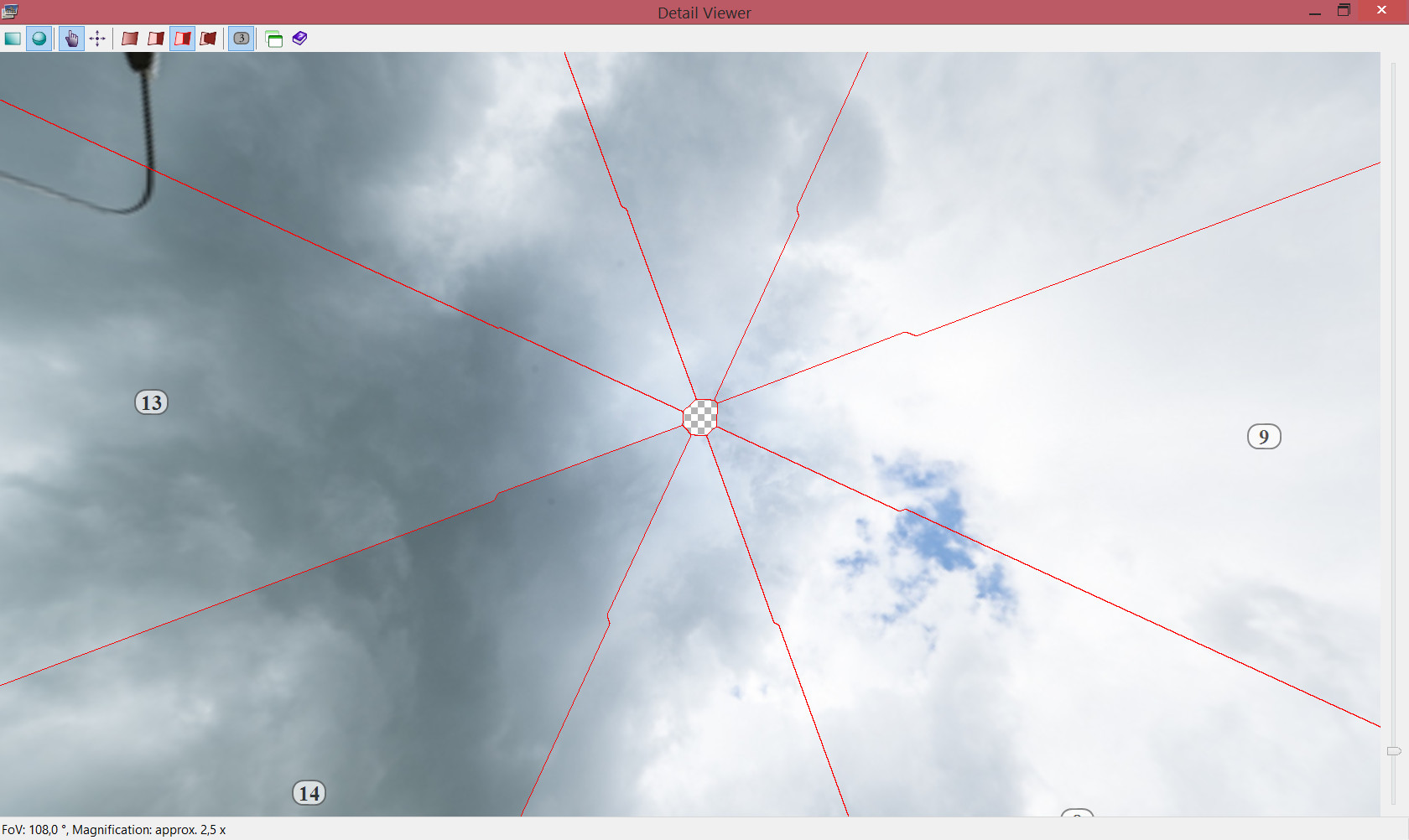Click the image number 9 label
Screen dimensions: 1409x840
[x=1264, y=437]
